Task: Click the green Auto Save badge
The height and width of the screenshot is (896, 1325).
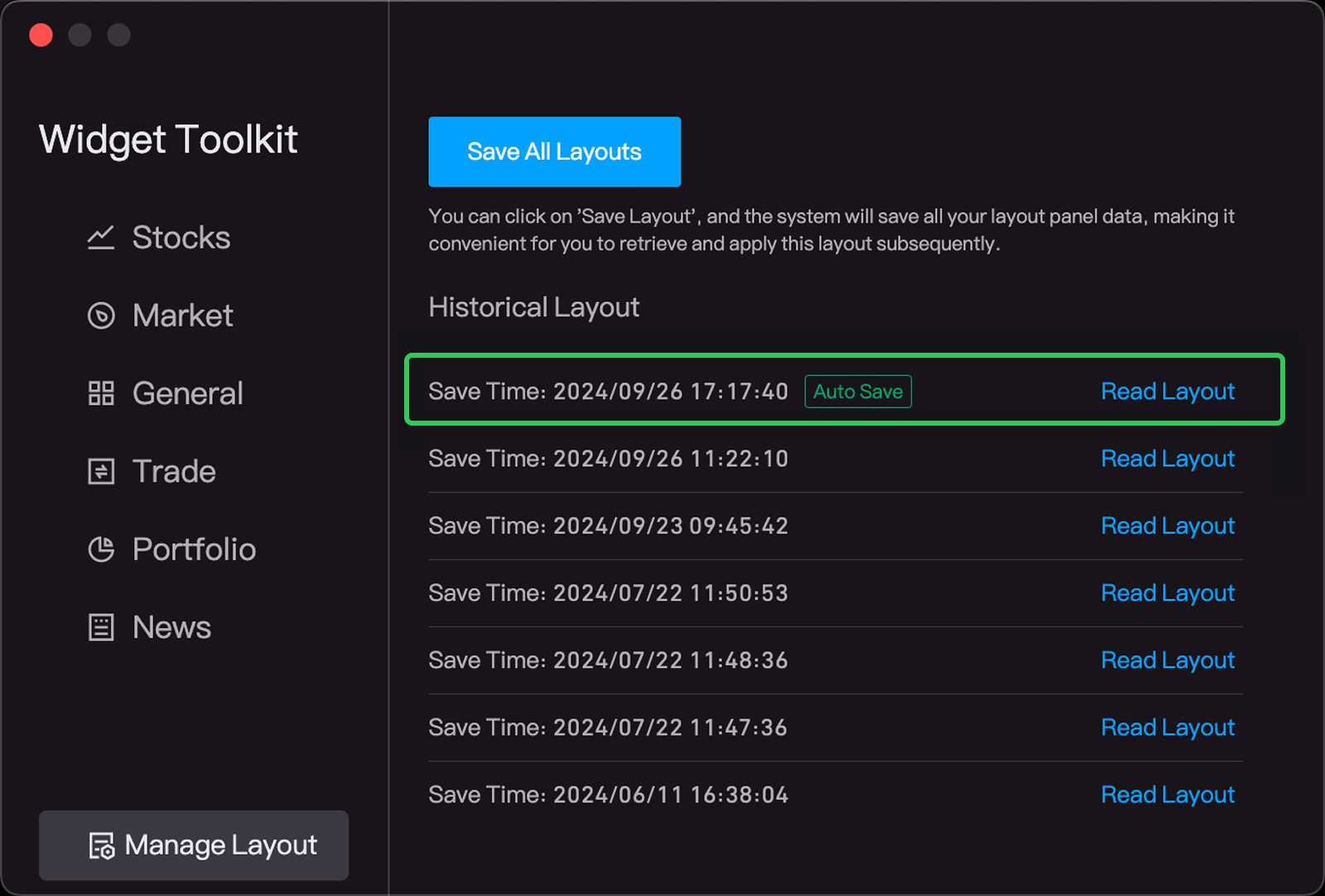Action: click(857, 392)
